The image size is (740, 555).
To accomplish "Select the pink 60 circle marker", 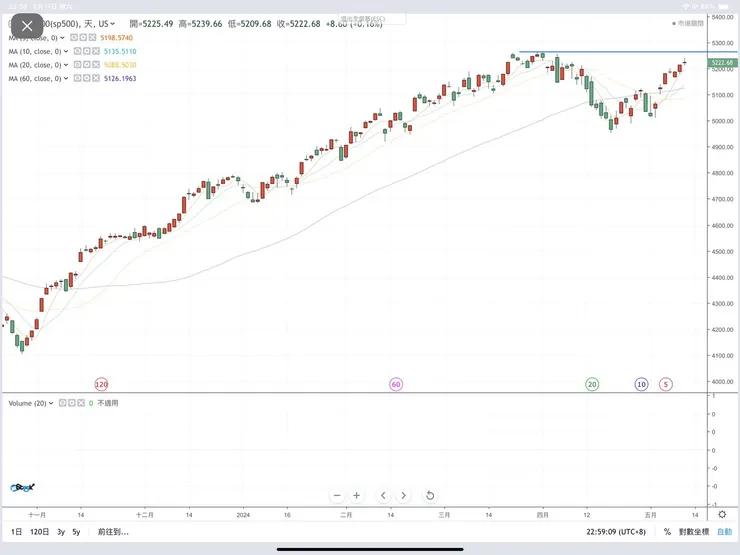I will click(x=396, y=384).
